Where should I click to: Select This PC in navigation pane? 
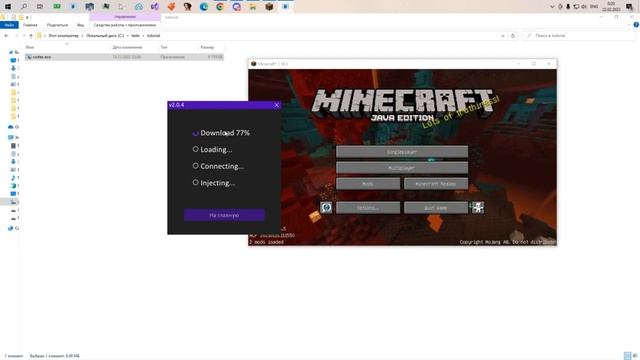click(x=11, y=138)
